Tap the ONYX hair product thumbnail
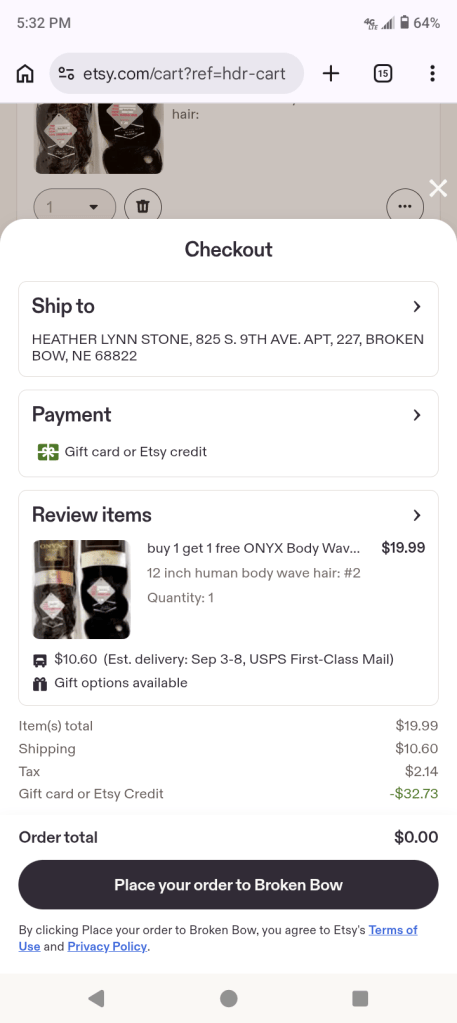The image size is (457, 1023). pyautogui.click(x=82, y=589)
